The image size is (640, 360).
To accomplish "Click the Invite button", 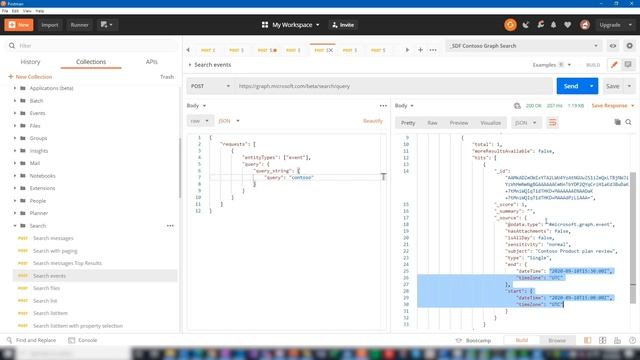I will pyautogui.click(x=343, y=25).
